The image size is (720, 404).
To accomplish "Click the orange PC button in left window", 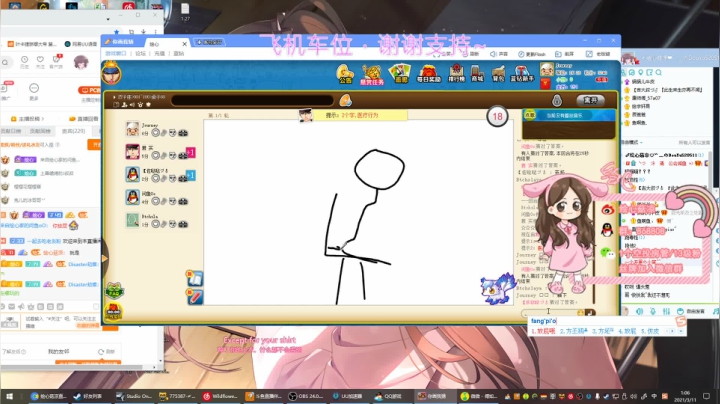I will [90, 90].
